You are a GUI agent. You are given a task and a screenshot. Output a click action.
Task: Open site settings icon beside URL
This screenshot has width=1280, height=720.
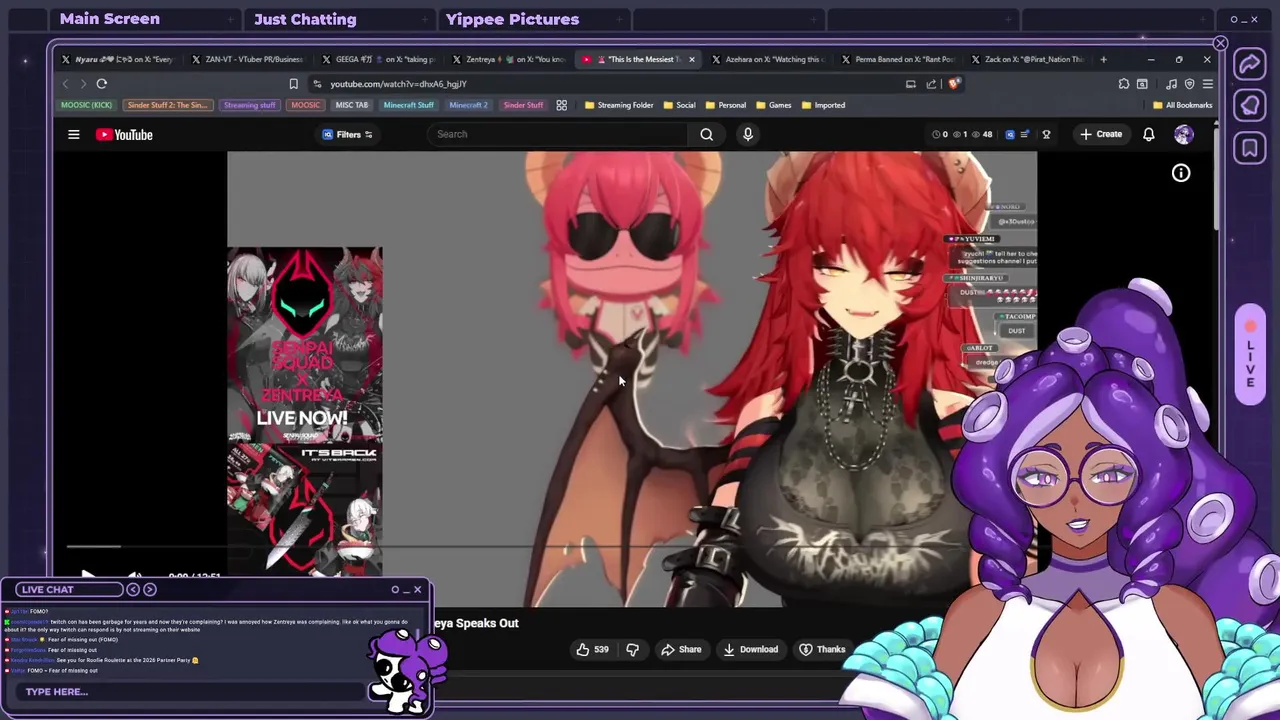click(x=317, y=84)
